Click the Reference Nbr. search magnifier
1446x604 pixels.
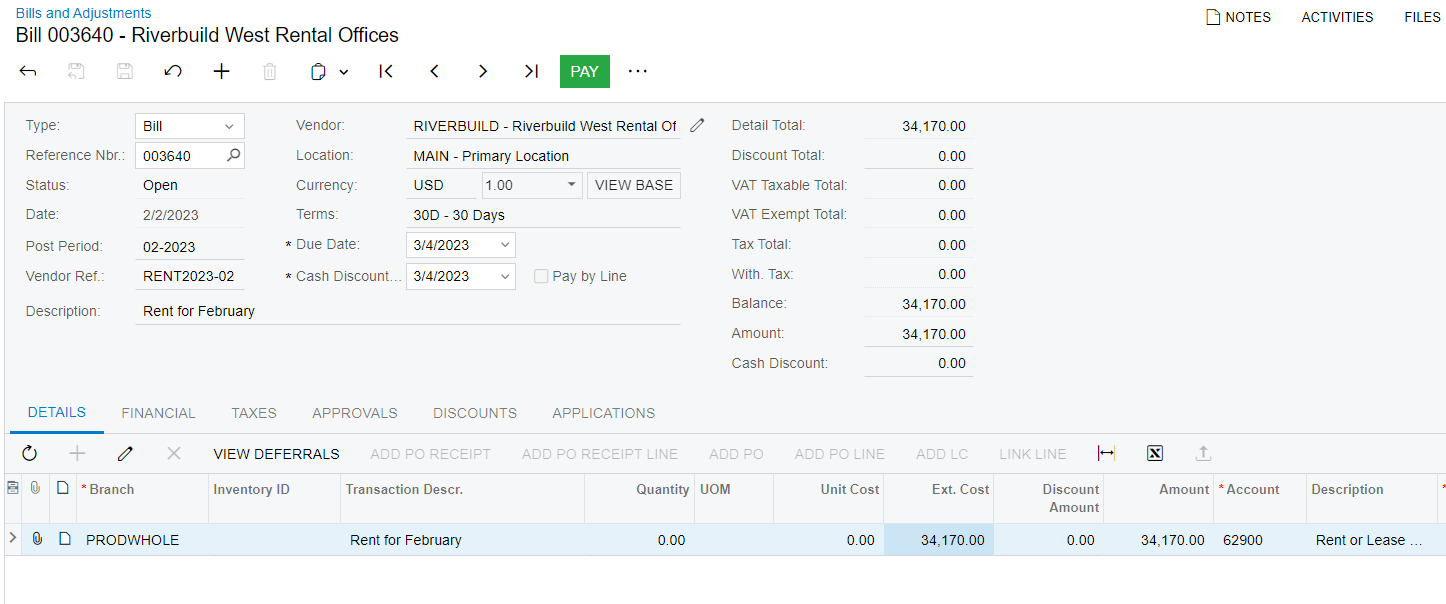(x=233, y=155)
